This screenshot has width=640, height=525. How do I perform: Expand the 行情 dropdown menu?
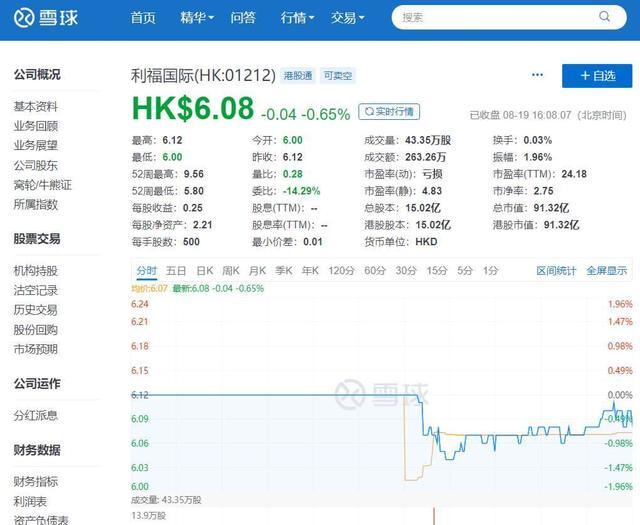pos(297,18)
